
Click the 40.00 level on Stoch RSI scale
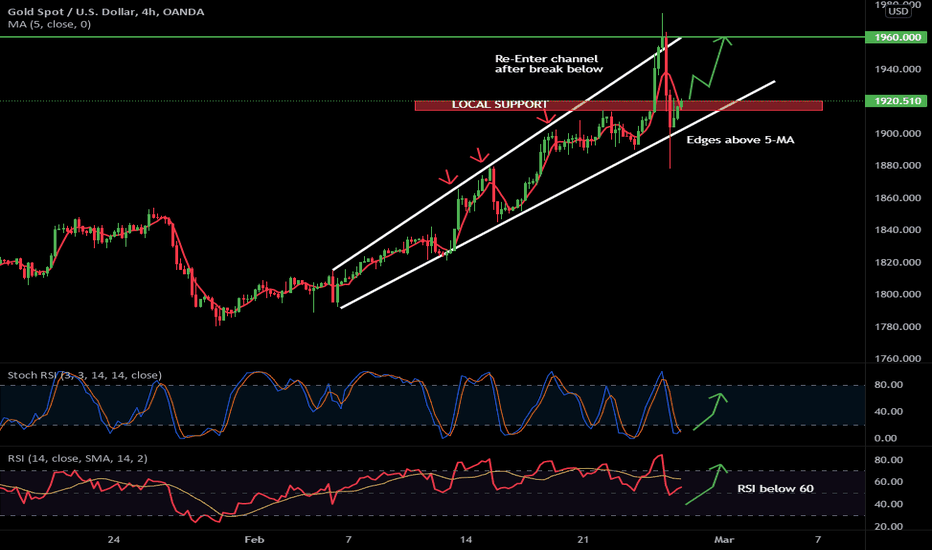coord(889,411)
